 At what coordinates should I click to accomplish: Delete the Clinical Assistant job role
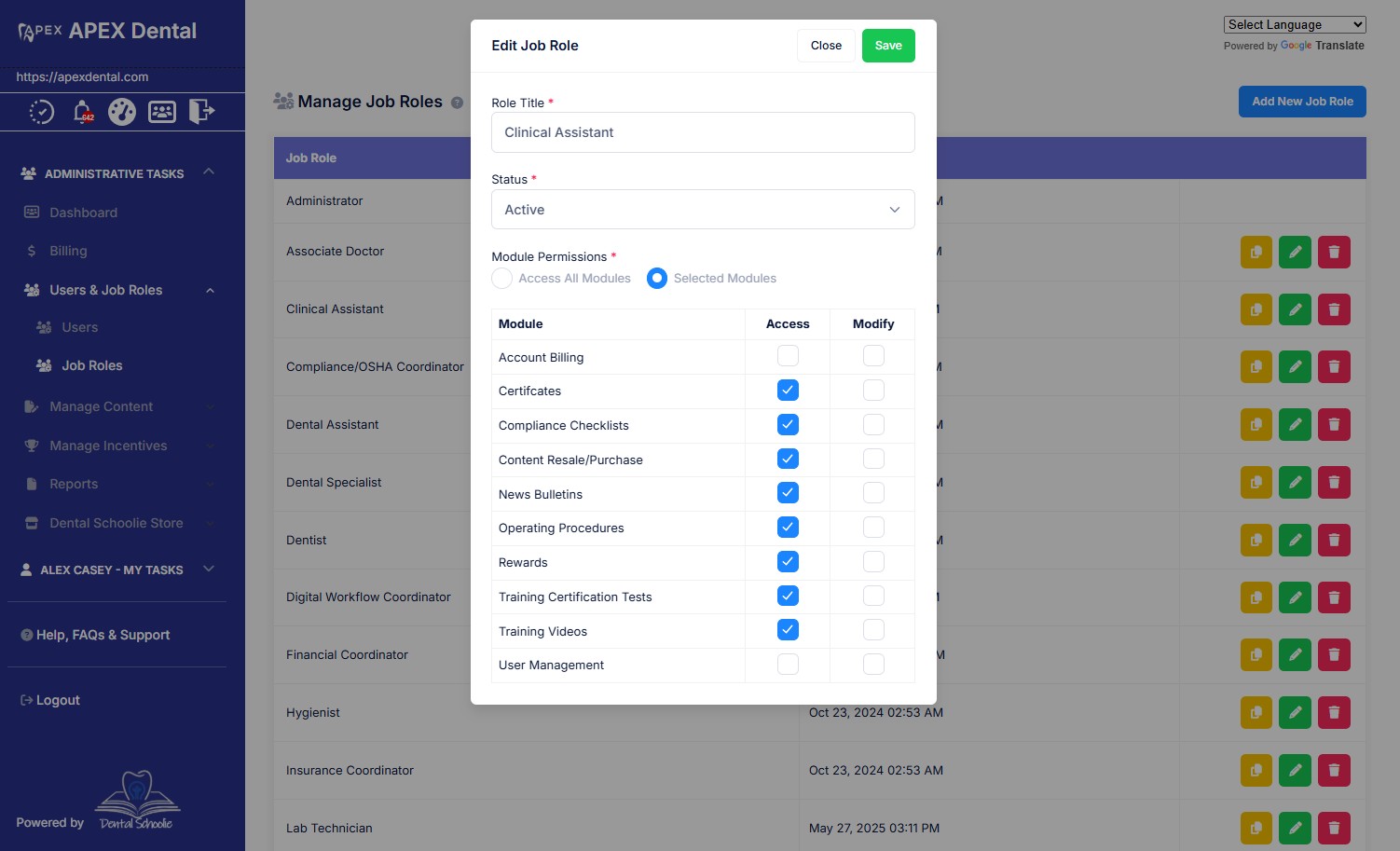click(1335, 309)
